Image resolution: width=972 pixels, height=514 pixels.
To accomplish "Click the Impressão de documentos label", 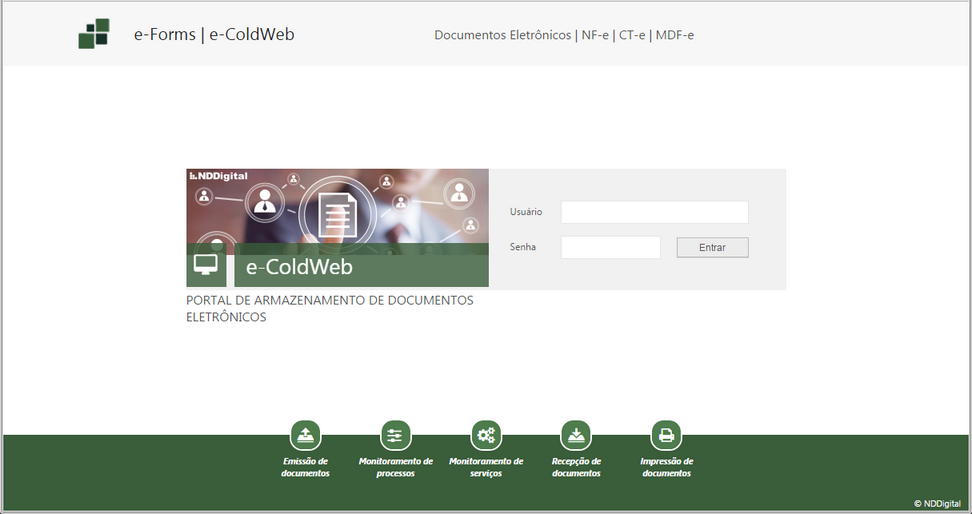I will 666,467.
